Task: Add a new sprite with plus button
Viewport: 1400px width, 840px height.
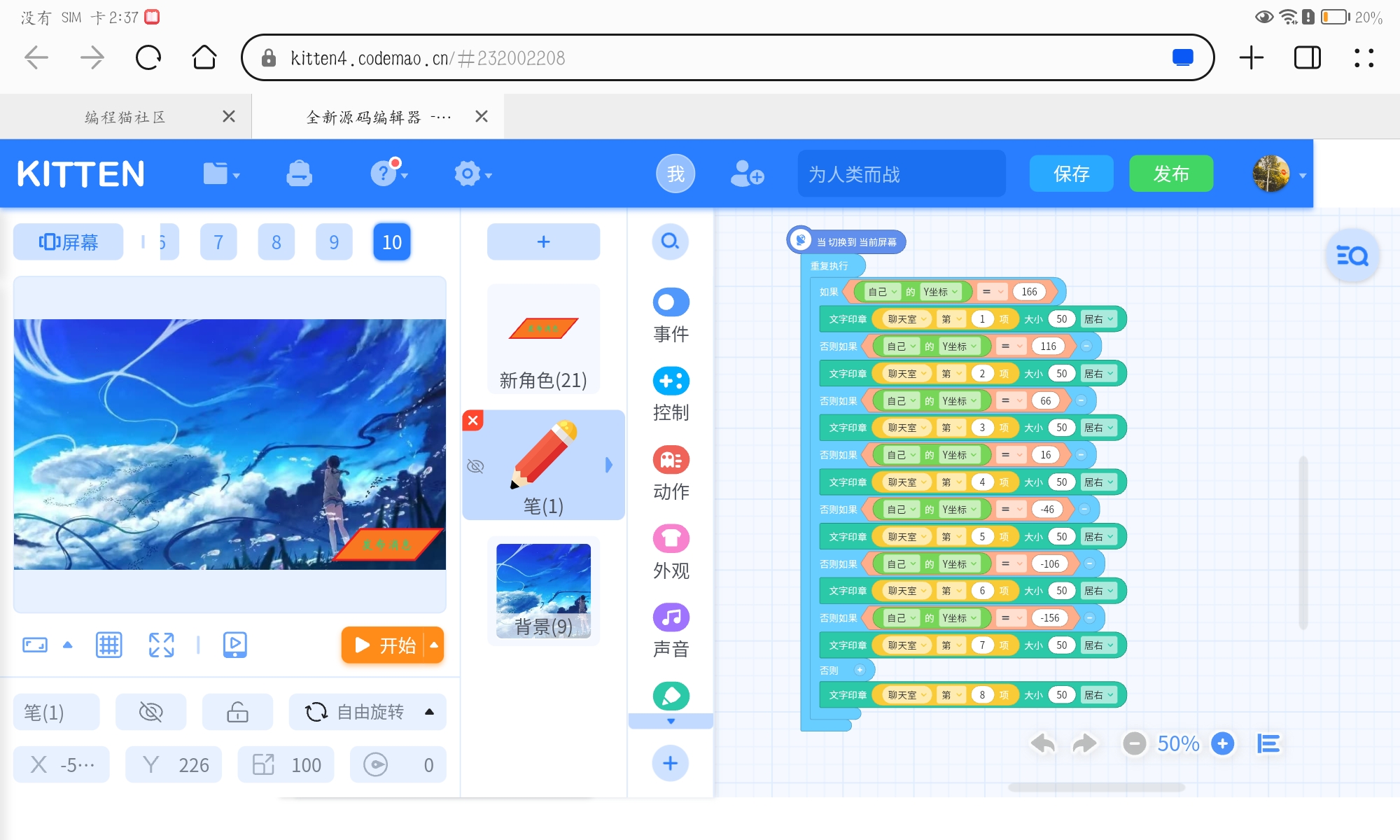Action: pyautogui.click(x=543, y=242)
